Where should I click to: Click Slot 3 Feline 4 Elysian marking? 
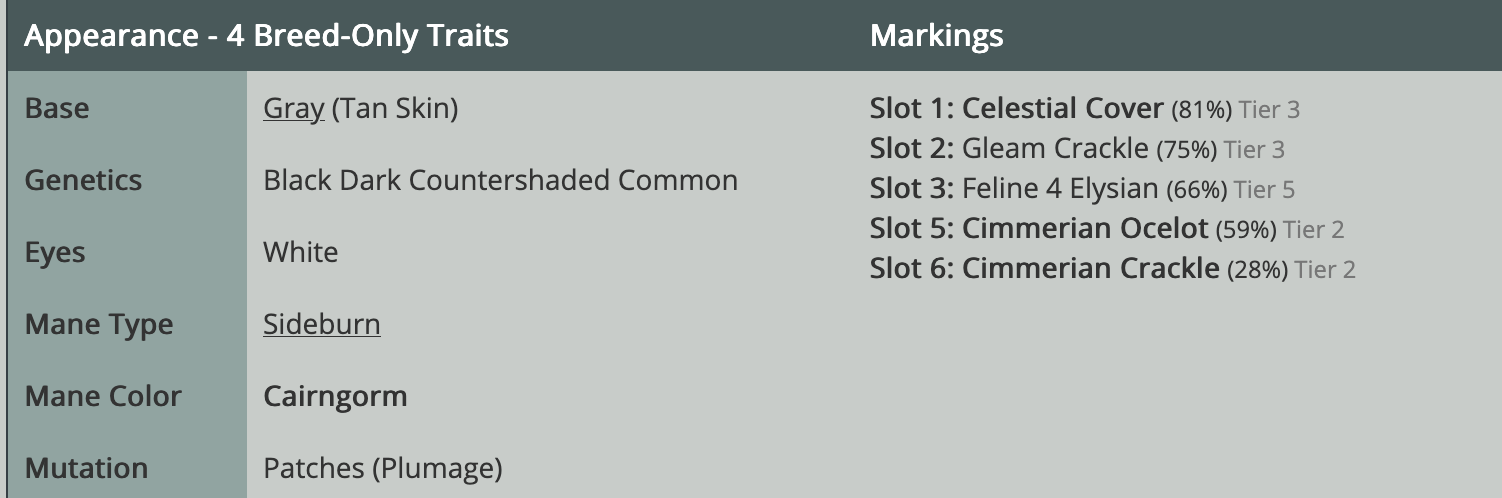coord(1059,189)
